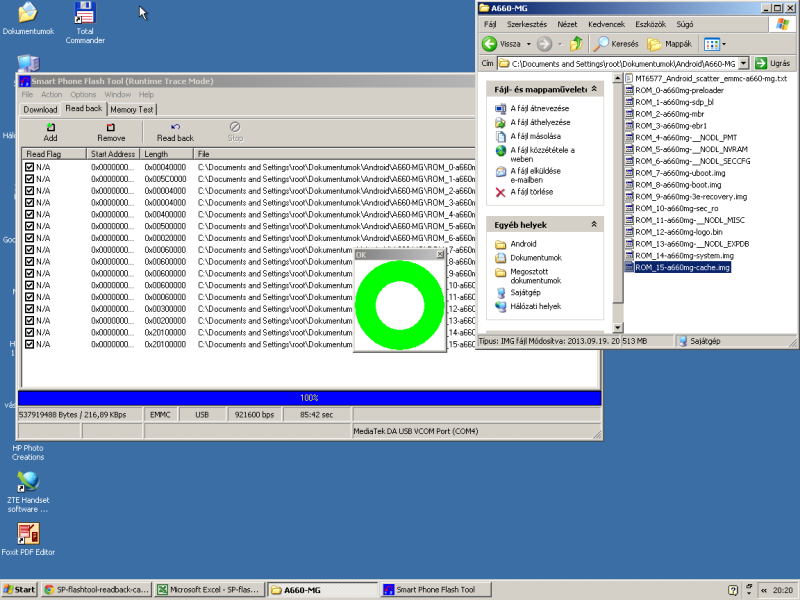The height and width of the screenshot is (600, 800).
Task: Switch to the Memory Test tab
Action: [132, 109]
